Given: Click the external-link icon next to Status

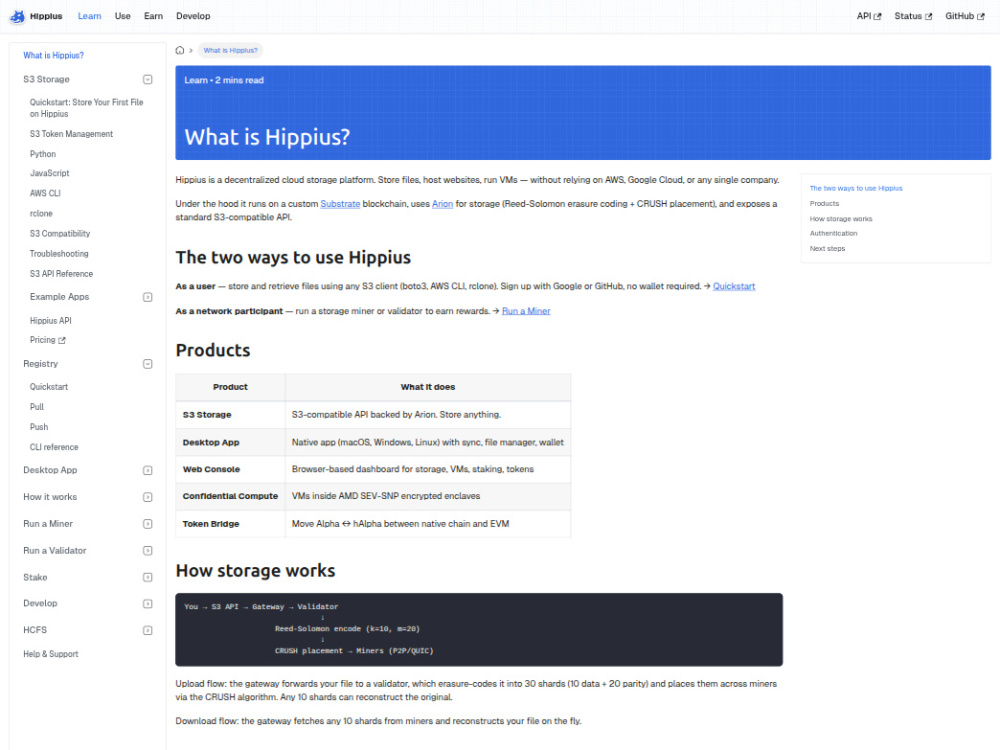Looking at the screenshot, I should (929, 17).
